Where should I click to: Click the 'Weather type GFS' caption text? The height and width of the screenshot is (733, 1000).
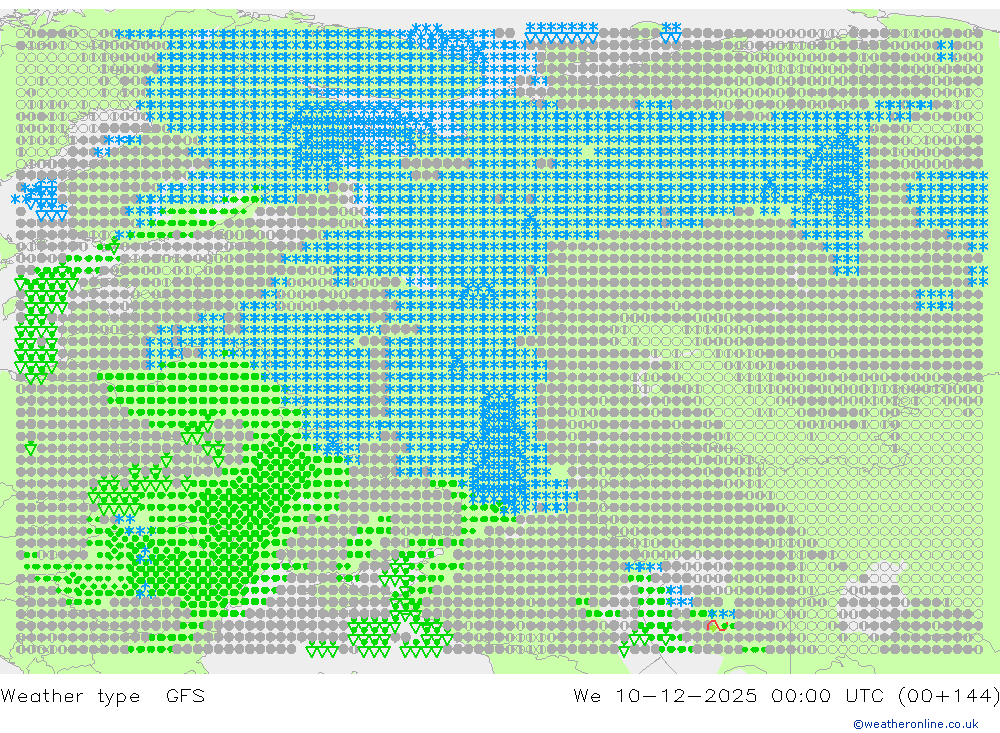point(103,695)
